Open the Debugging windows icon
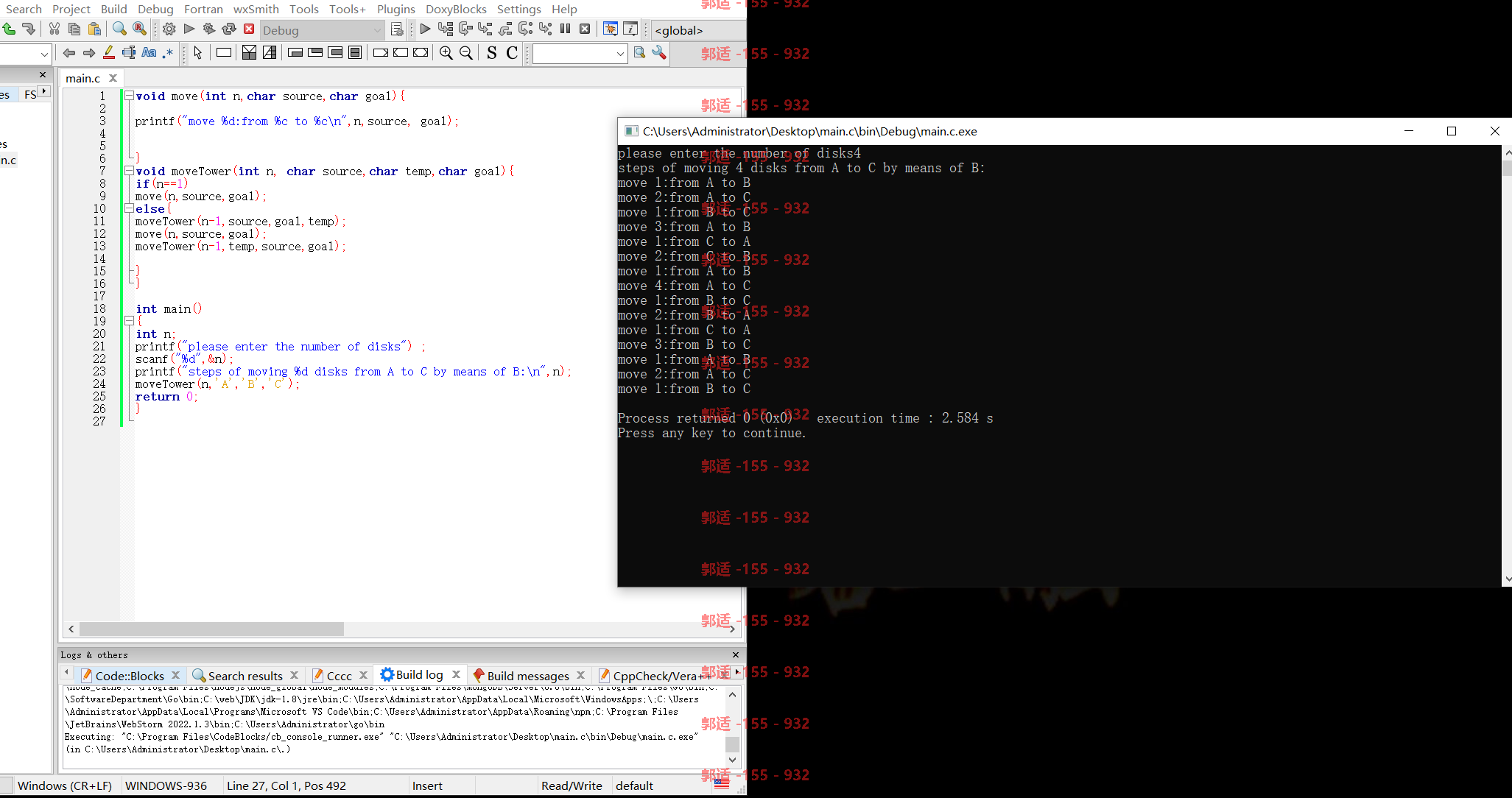The image size is (1512, 798). pos(611,29)
